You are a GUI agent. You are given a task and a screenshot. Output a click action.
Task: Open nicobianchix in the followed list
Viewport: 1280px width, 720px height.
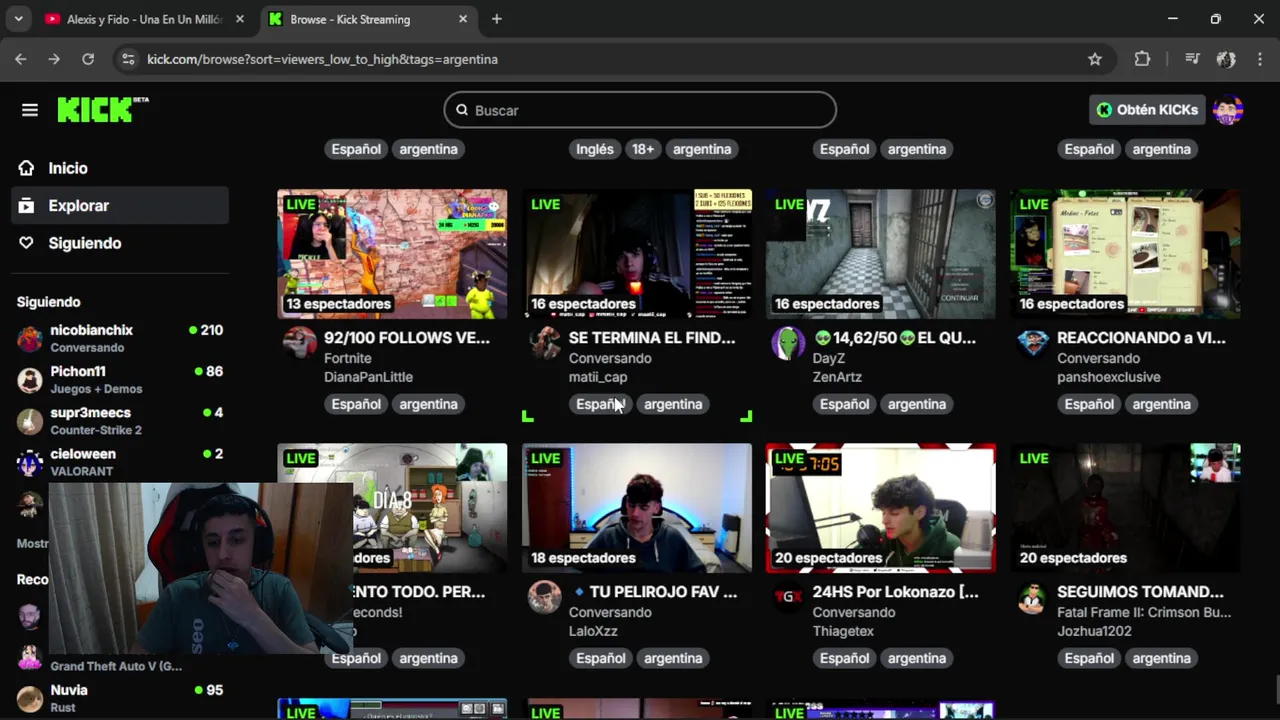120,338
